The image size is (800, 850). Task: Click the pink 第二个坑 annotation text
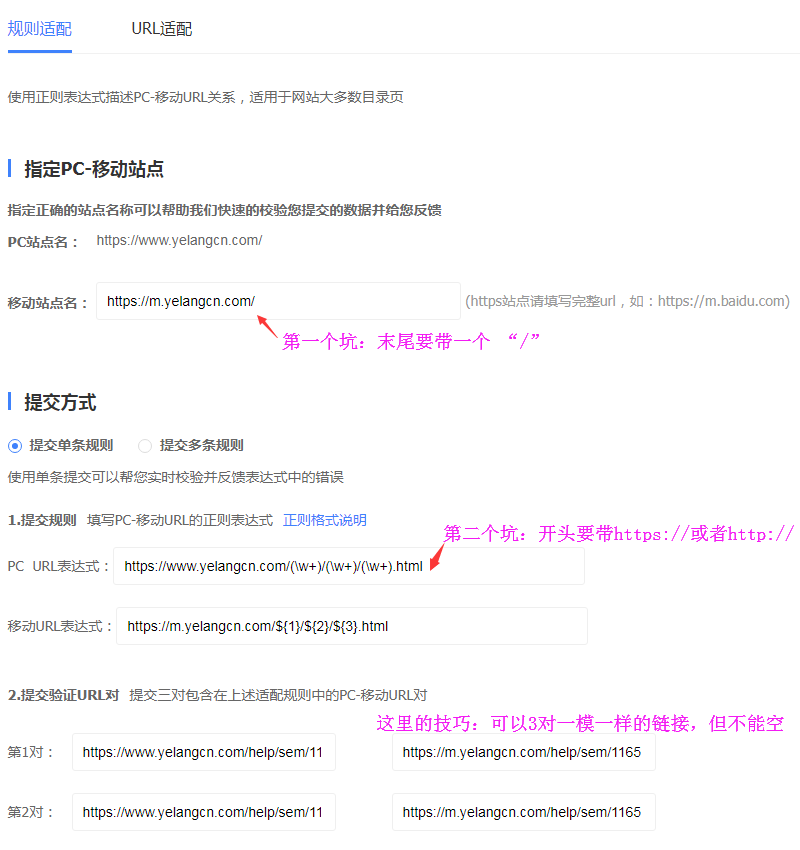point(618,534)
